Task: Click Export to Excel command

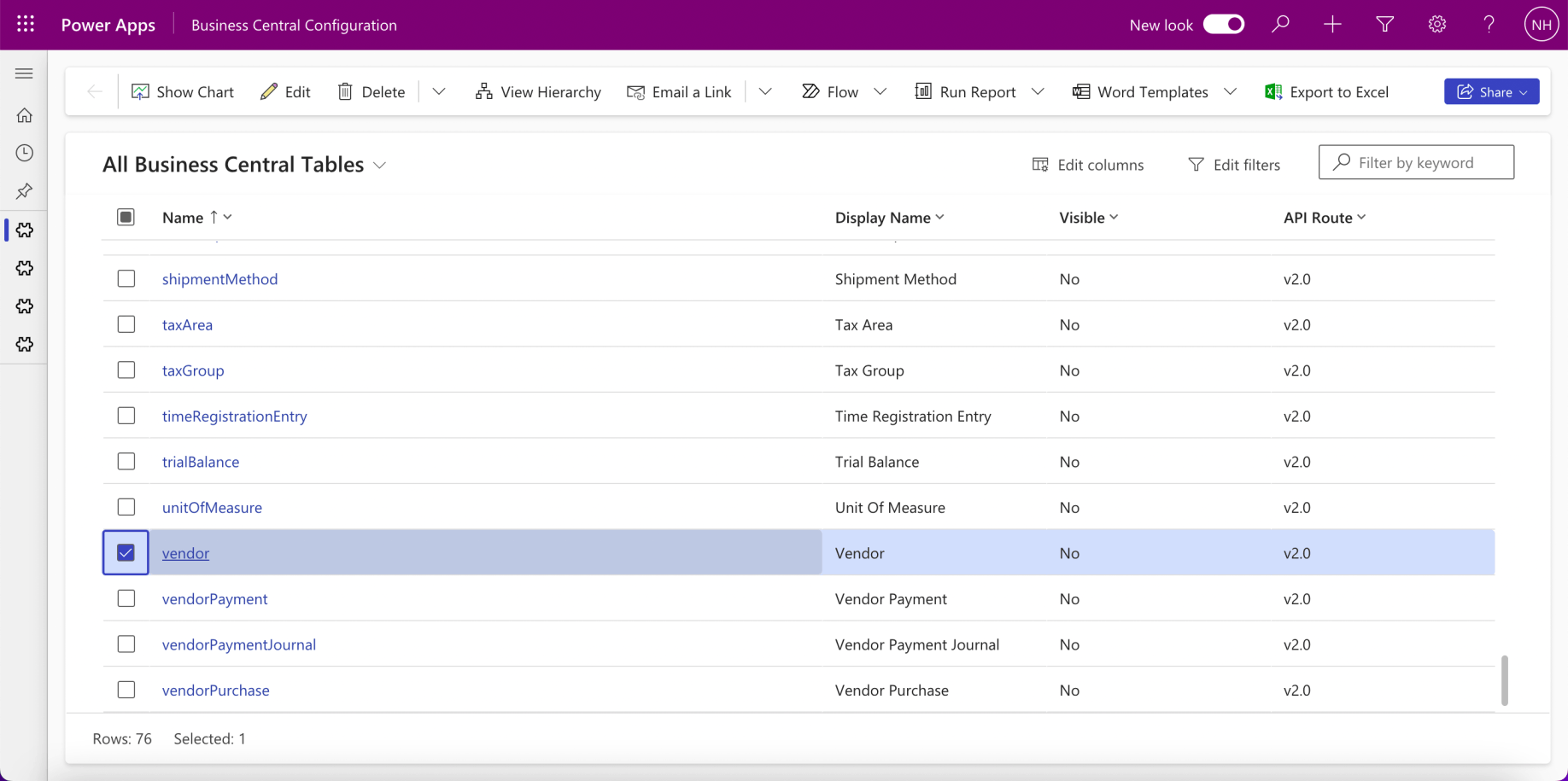Action: (1326, 91)
